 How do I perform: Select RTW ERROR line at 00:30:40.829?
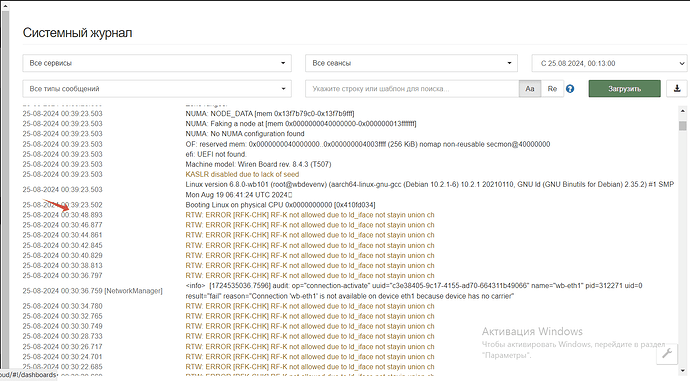310,256
